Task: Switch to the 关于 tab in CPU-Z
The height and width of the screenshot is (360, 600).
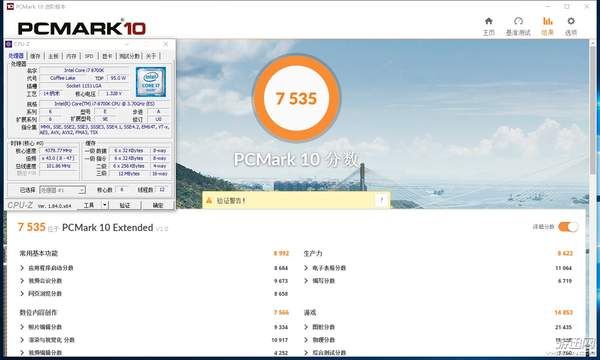Action: 151,56
